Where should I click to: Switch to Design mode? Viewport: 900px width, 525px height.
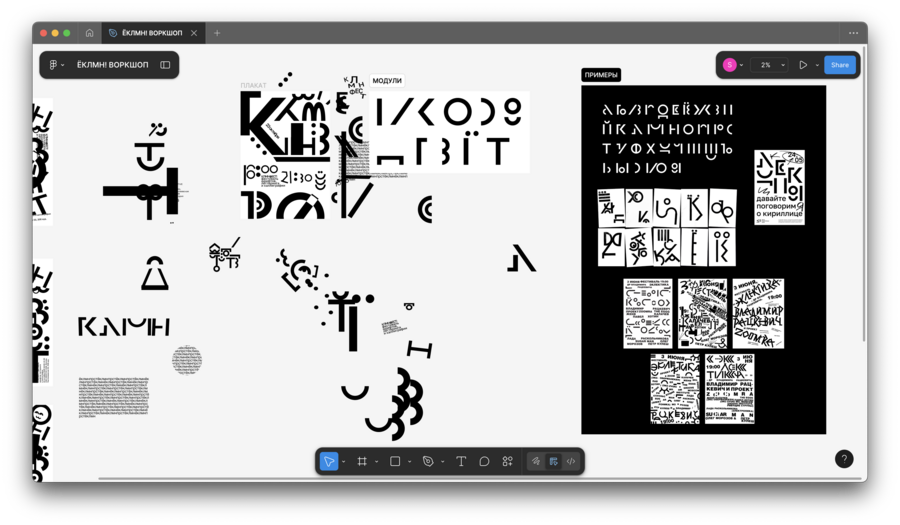(x=553, y=461)
